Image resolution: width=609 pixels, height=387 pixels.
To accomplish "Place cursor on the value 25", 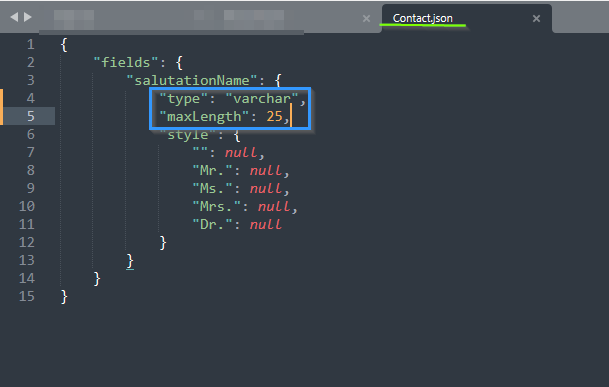I will pyautogui.click(x=274, y=116).
